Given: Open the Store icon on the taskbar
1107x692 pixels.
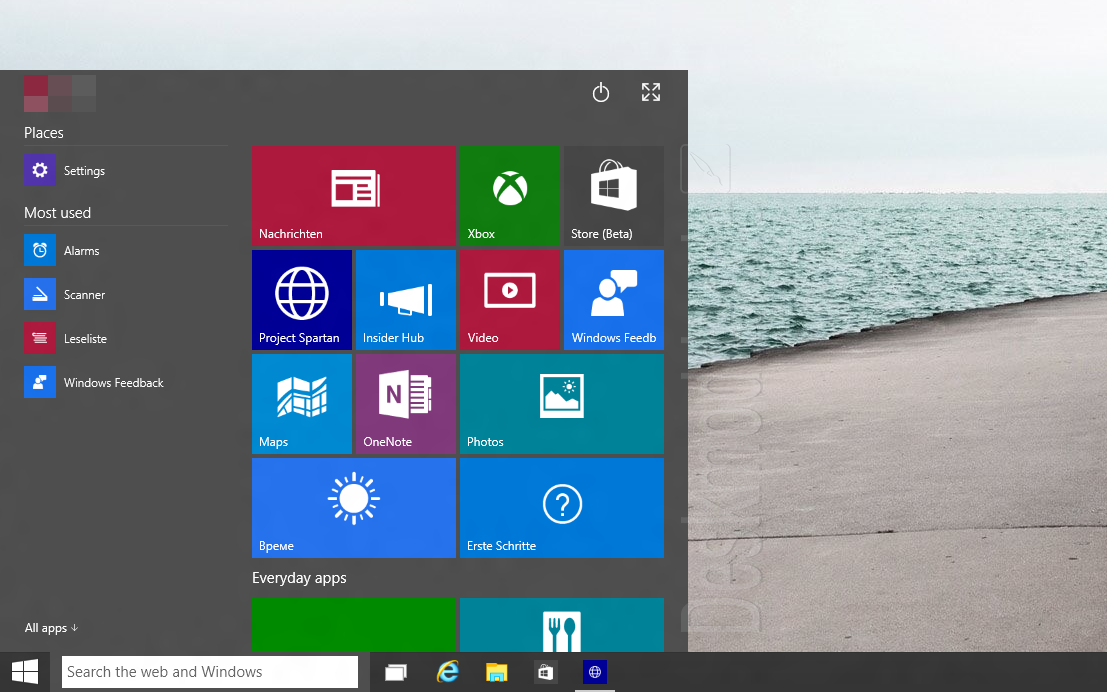Looking at the screenshot, I should tap(545, 672).
